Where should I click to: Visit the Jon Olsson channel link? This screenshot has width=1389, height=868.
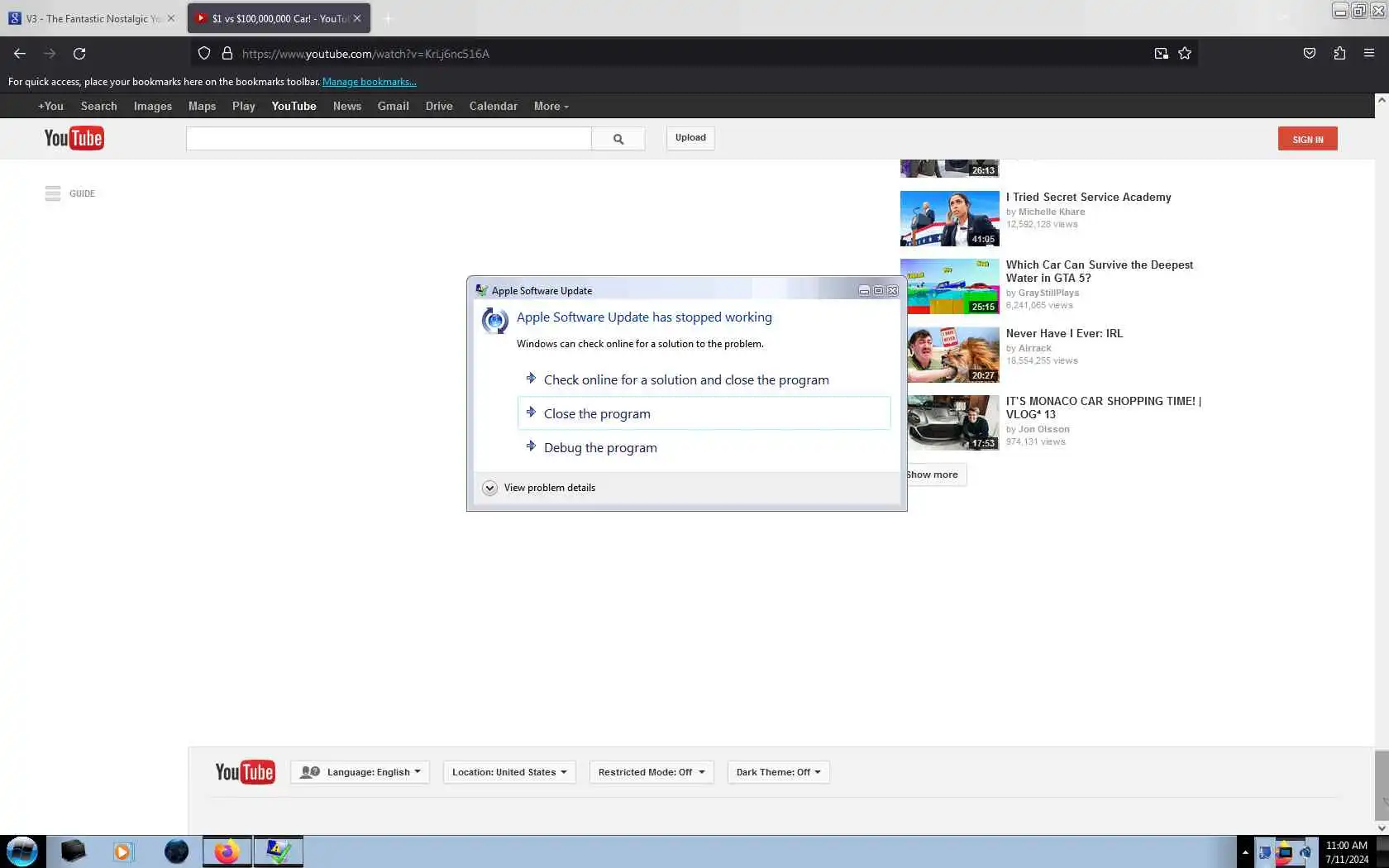pyautogui.click(x=1044, y=429)
